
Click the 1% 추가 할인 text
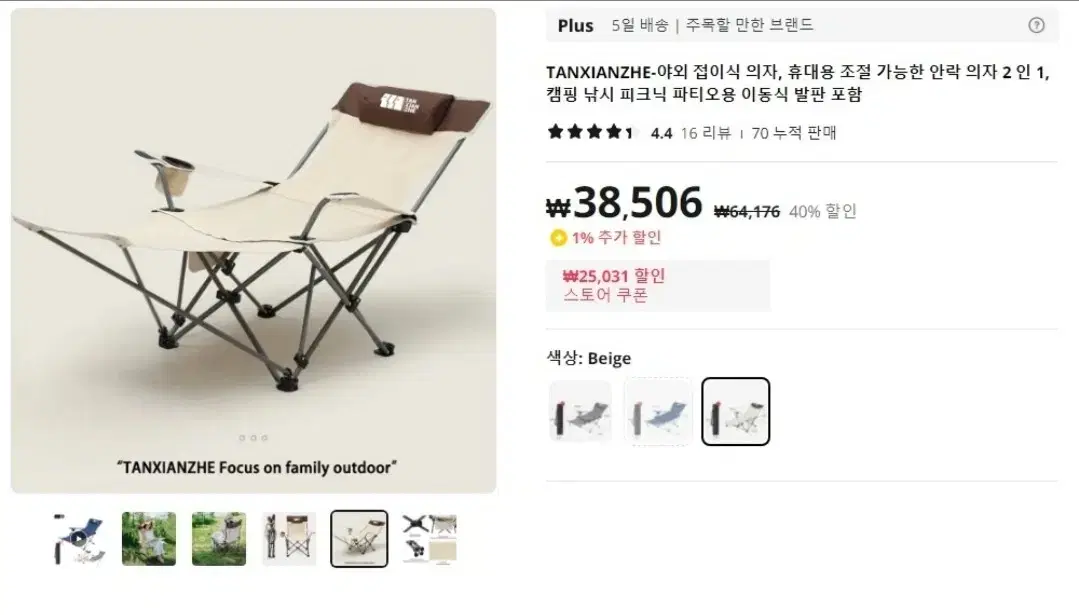point(617,238)
